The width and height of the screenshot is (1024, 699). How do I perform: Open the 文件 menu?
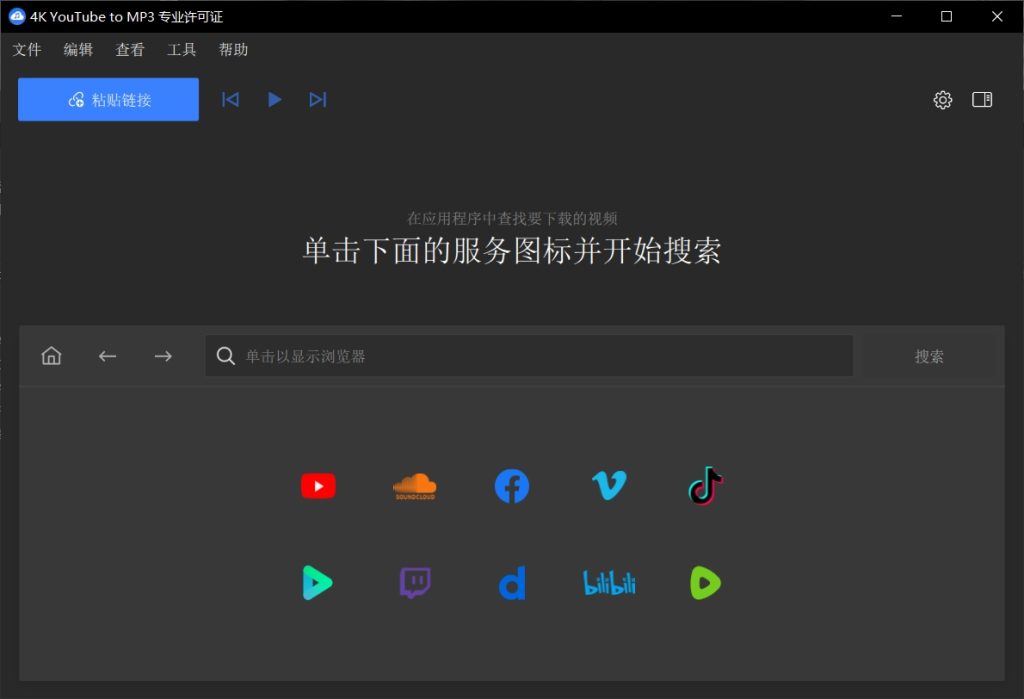click(27, 49)
